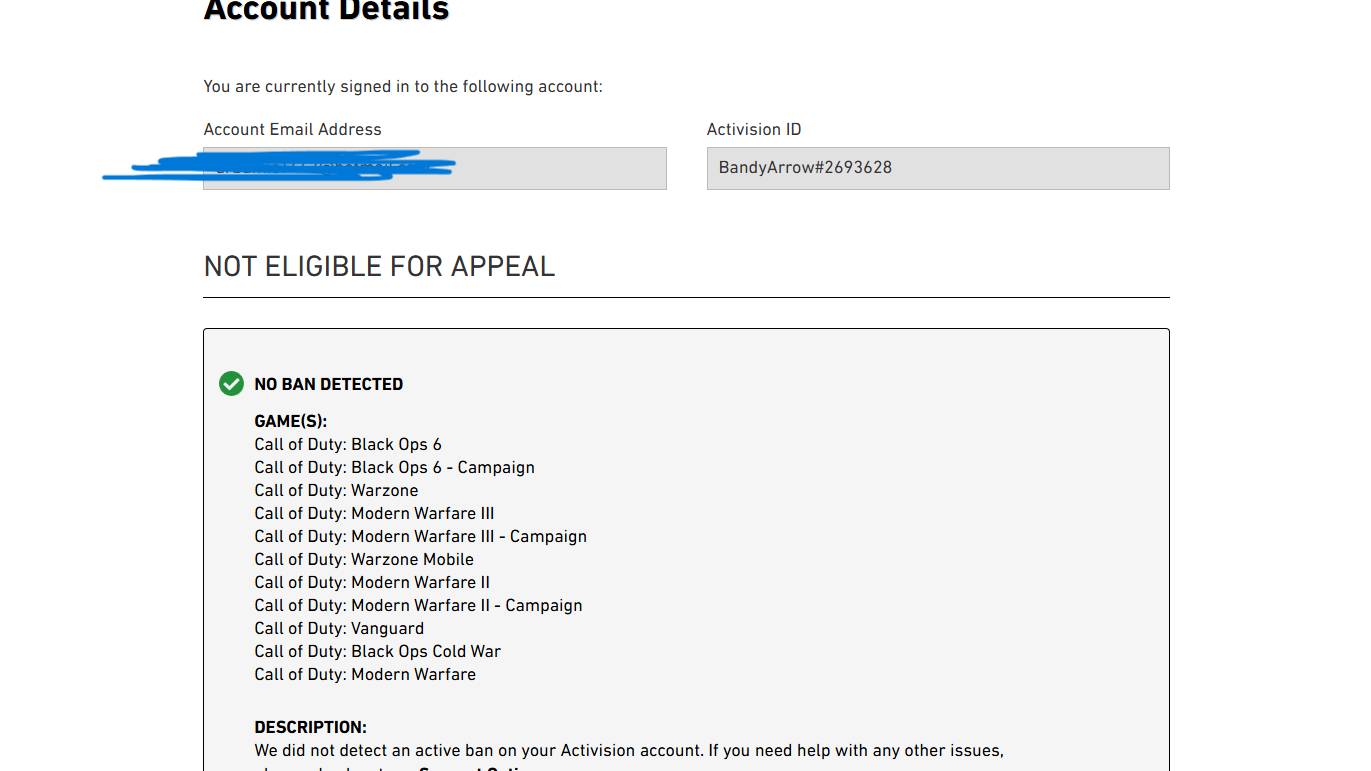The image size is (1371, 771).
Task: Select Call of Duty: Black Ops 6 entry
Action: tap(347, 444)
